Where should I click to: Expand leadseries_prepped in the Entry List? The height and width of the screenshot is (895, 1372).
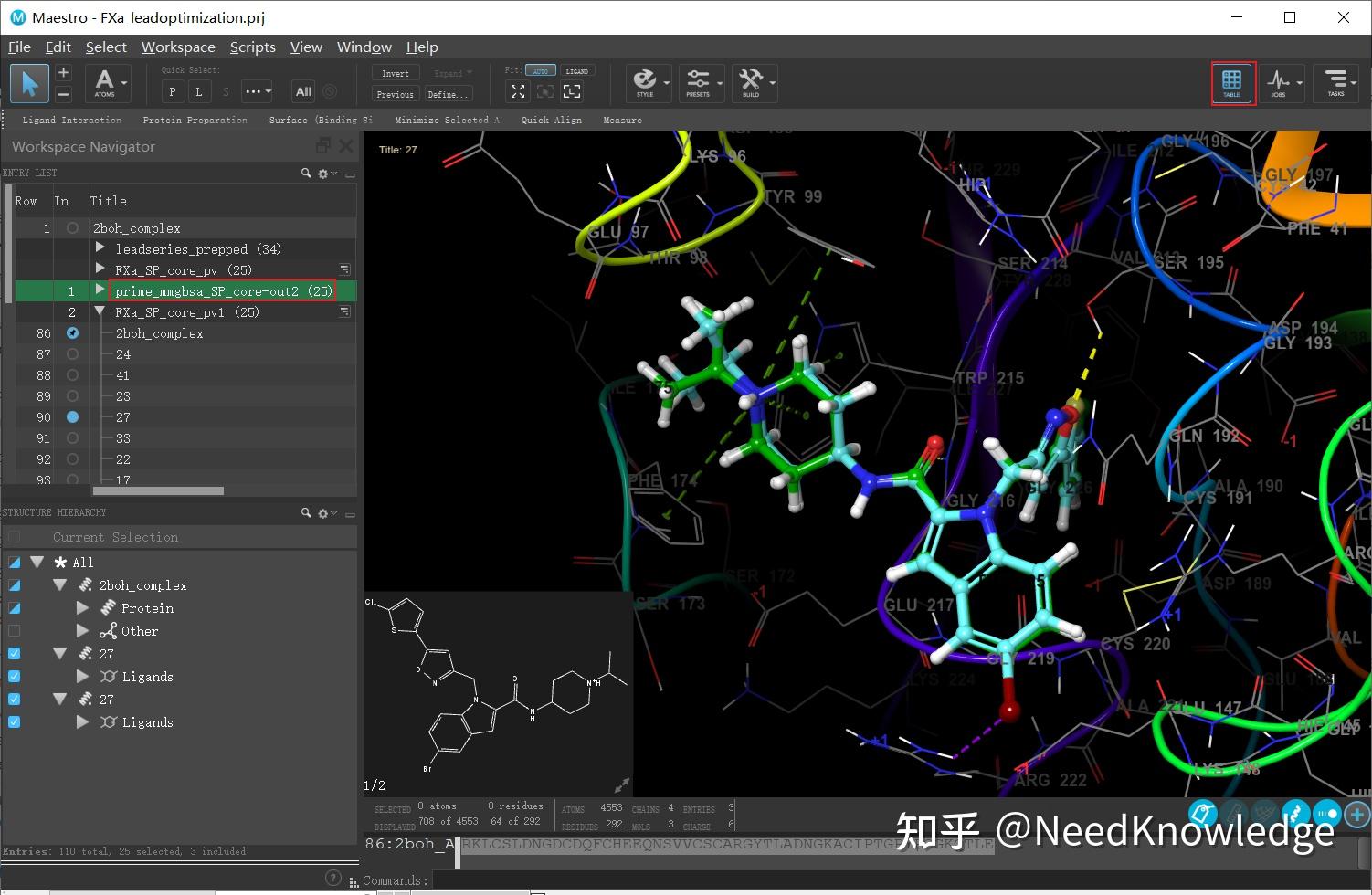coord(100,248)
